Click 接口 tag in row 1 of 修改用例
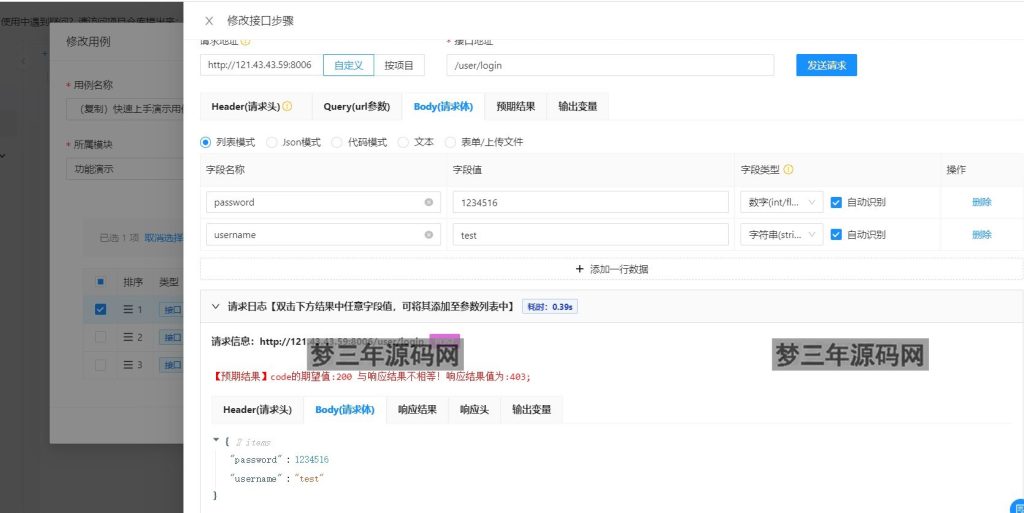The image size is (1024, 513). click(x=172, y=309)
